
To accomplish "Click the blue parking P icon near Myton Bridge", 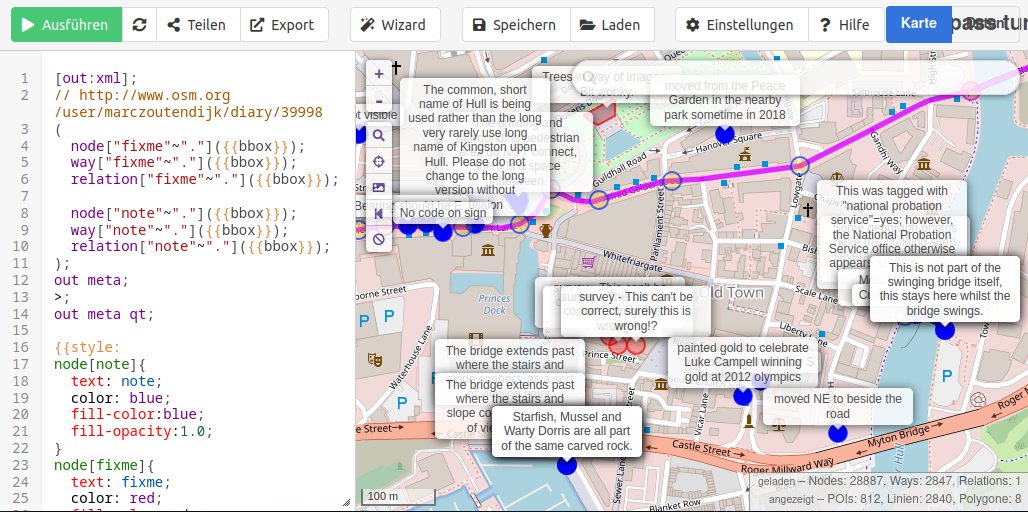I will (947, 376).
